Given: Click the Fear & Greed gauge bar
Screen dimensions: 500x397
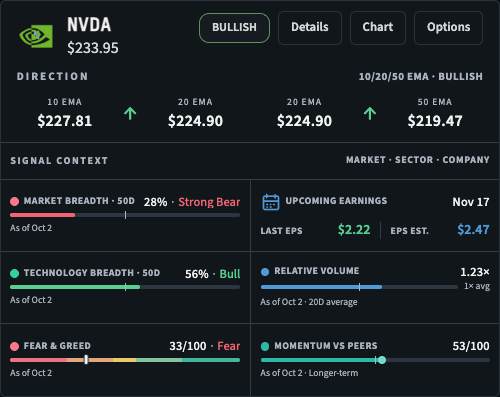Looking at the screenshot, I should 125,360.
